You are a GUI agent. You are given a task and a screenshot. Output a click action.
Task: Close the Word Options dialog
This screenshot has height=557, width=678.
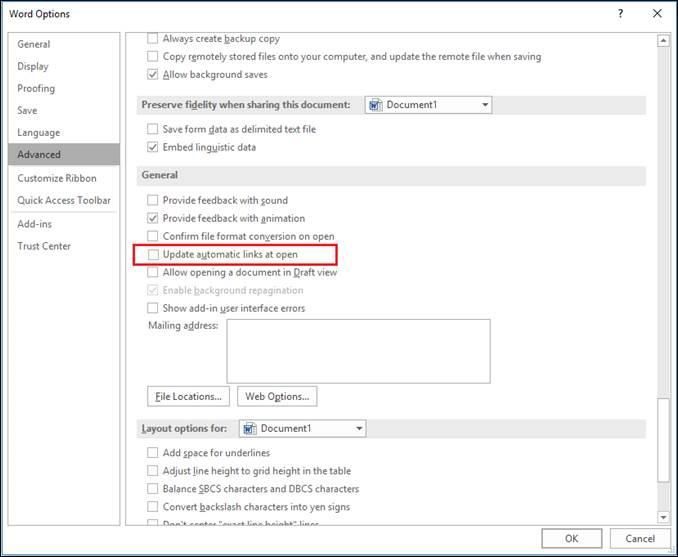pos(656,13)
